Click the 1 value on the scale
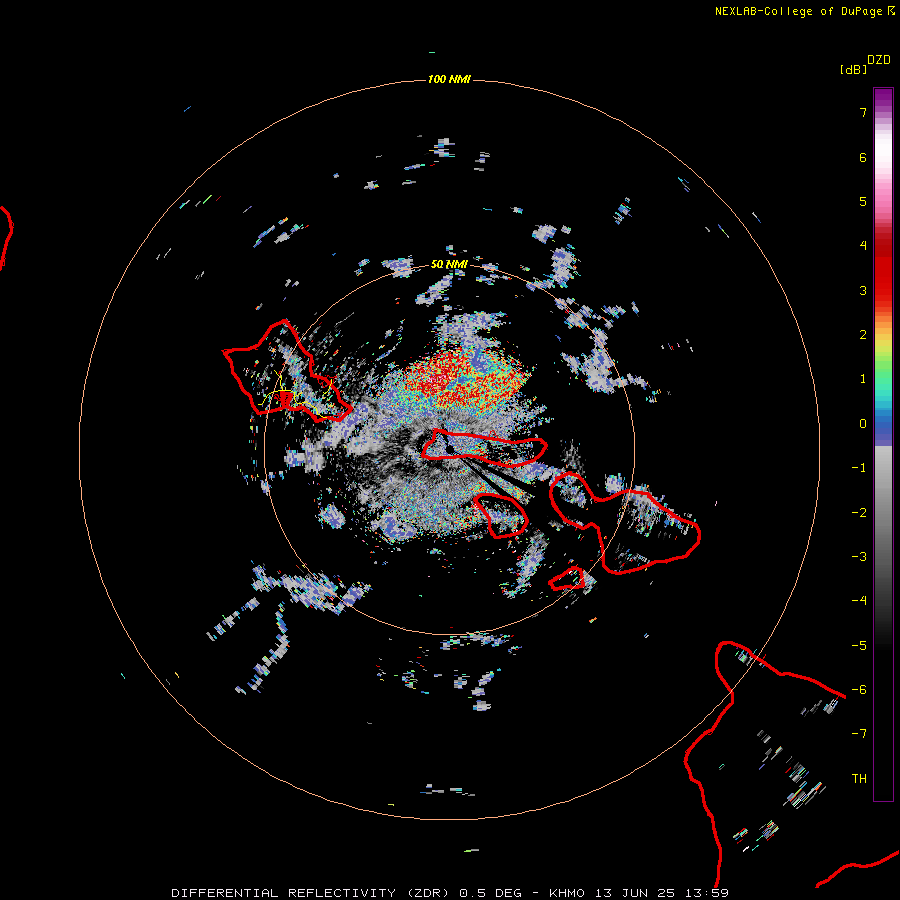The height and width of the screenshot is (900, 900). coord(863,379)
